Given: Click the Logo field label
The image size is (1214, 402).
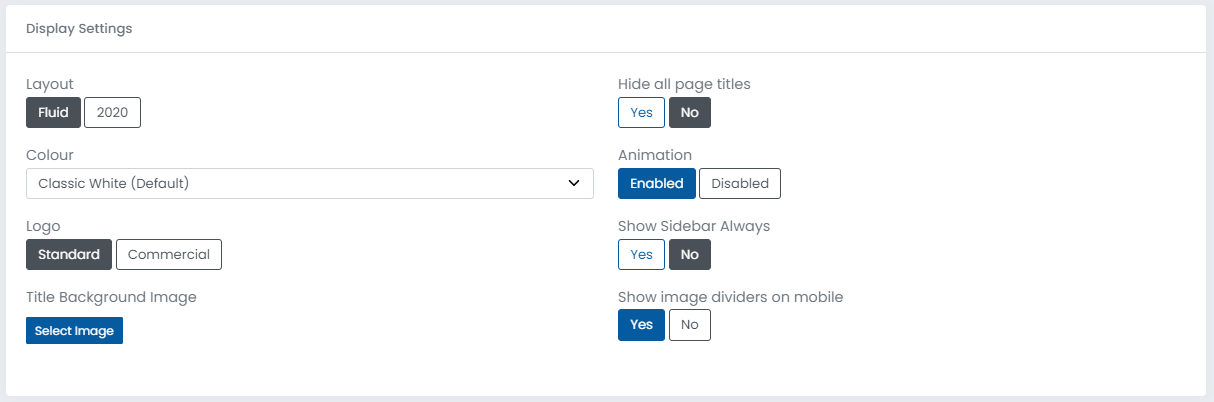Looking at the screenshot, I should [x=43, y=226].
